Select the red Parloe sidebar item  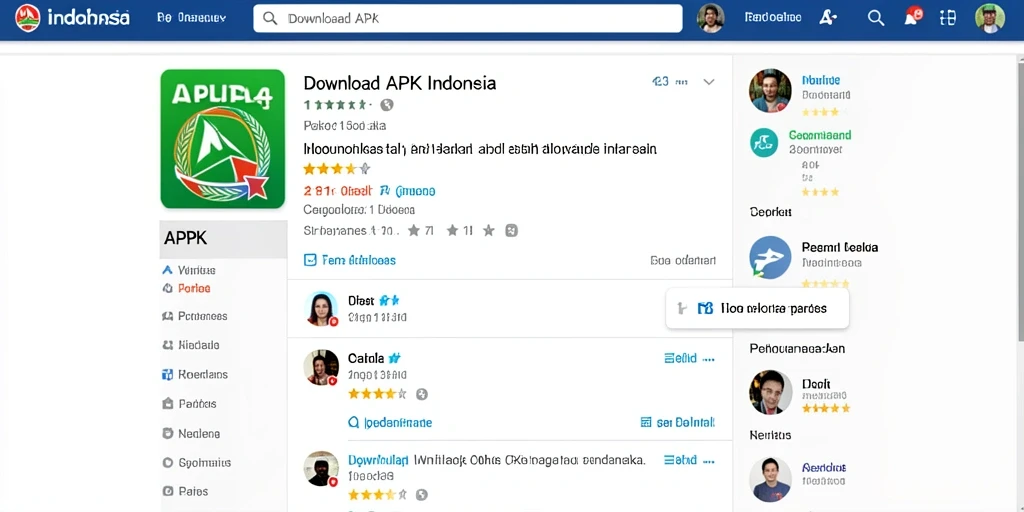(x=186, y=288)
